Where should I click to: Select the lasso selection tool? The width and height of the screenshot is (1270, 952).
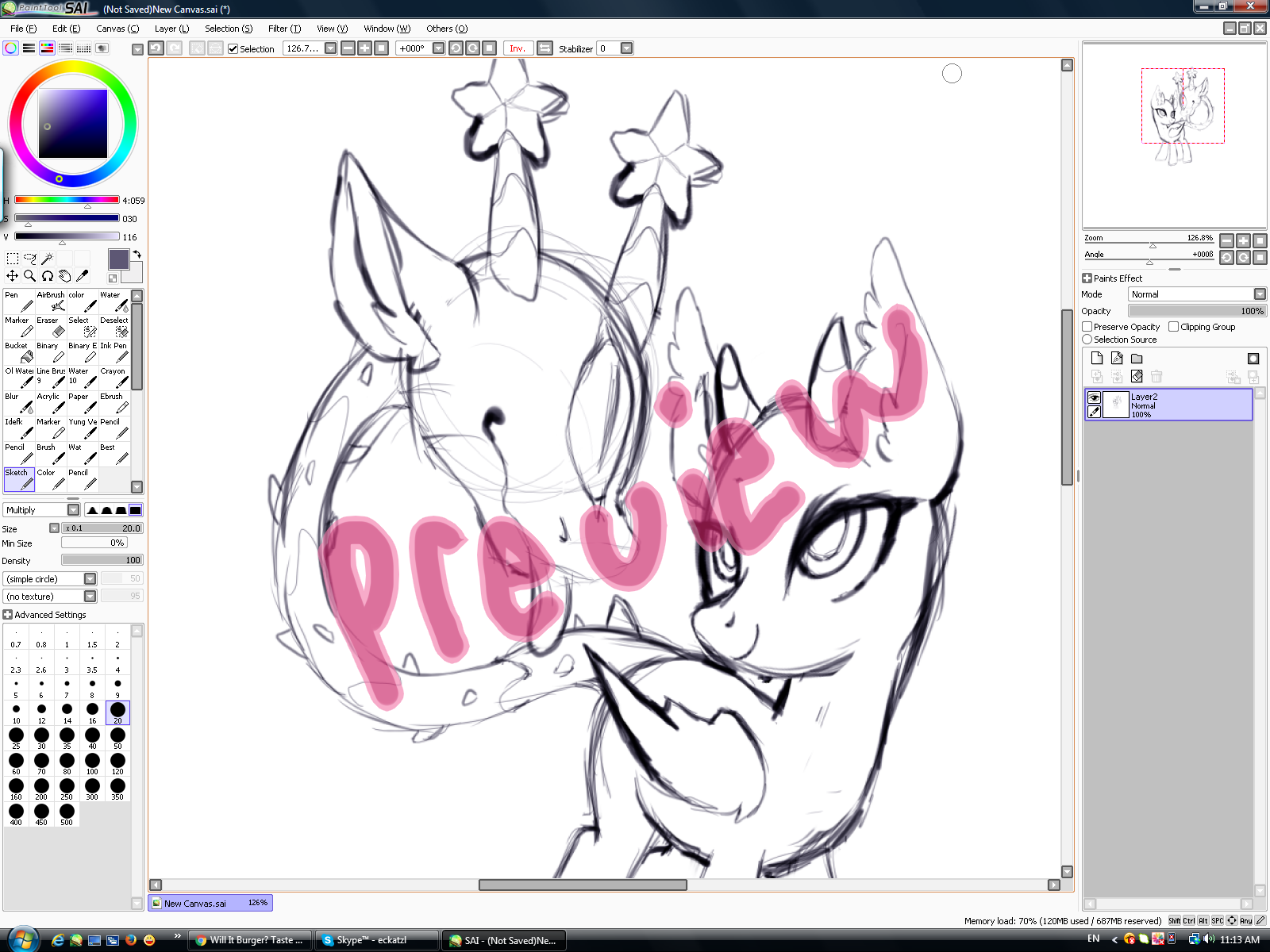click(x=30, y=259)
